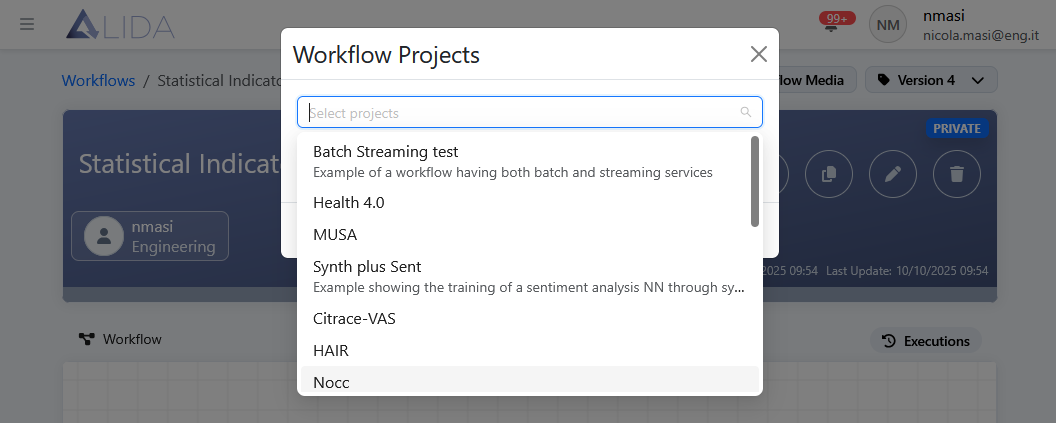
Task: Pick the MUSA project from list
Action: pyautogui.click(x=530, y=235)
